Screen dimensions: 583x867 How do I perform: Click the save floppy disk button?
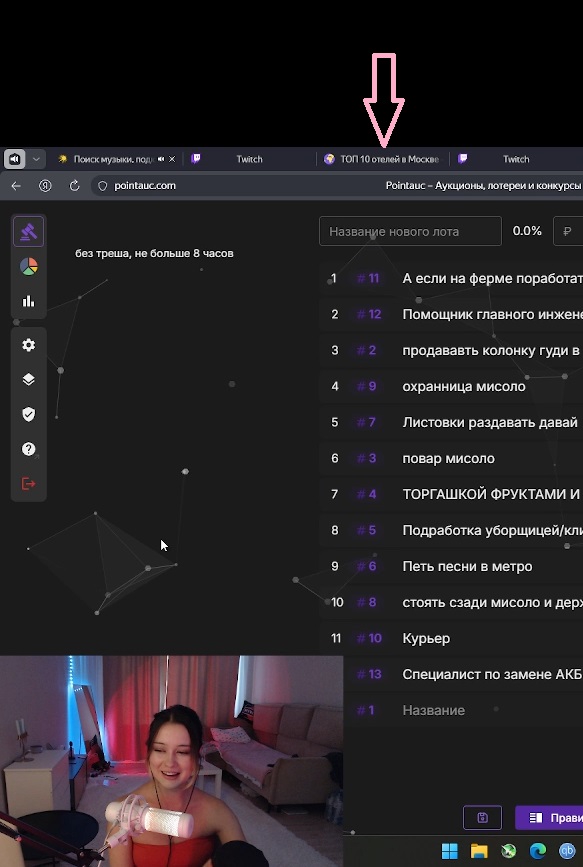pos(482,817)
